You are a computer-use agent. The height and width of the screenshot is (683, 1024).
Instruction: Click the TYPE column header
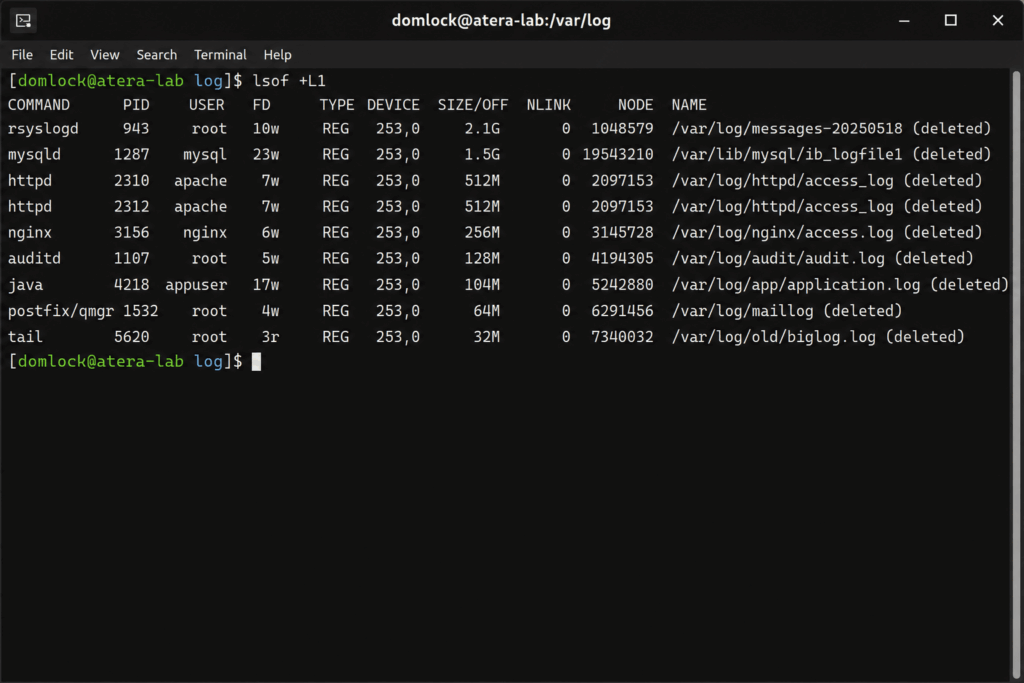point(336,105)
